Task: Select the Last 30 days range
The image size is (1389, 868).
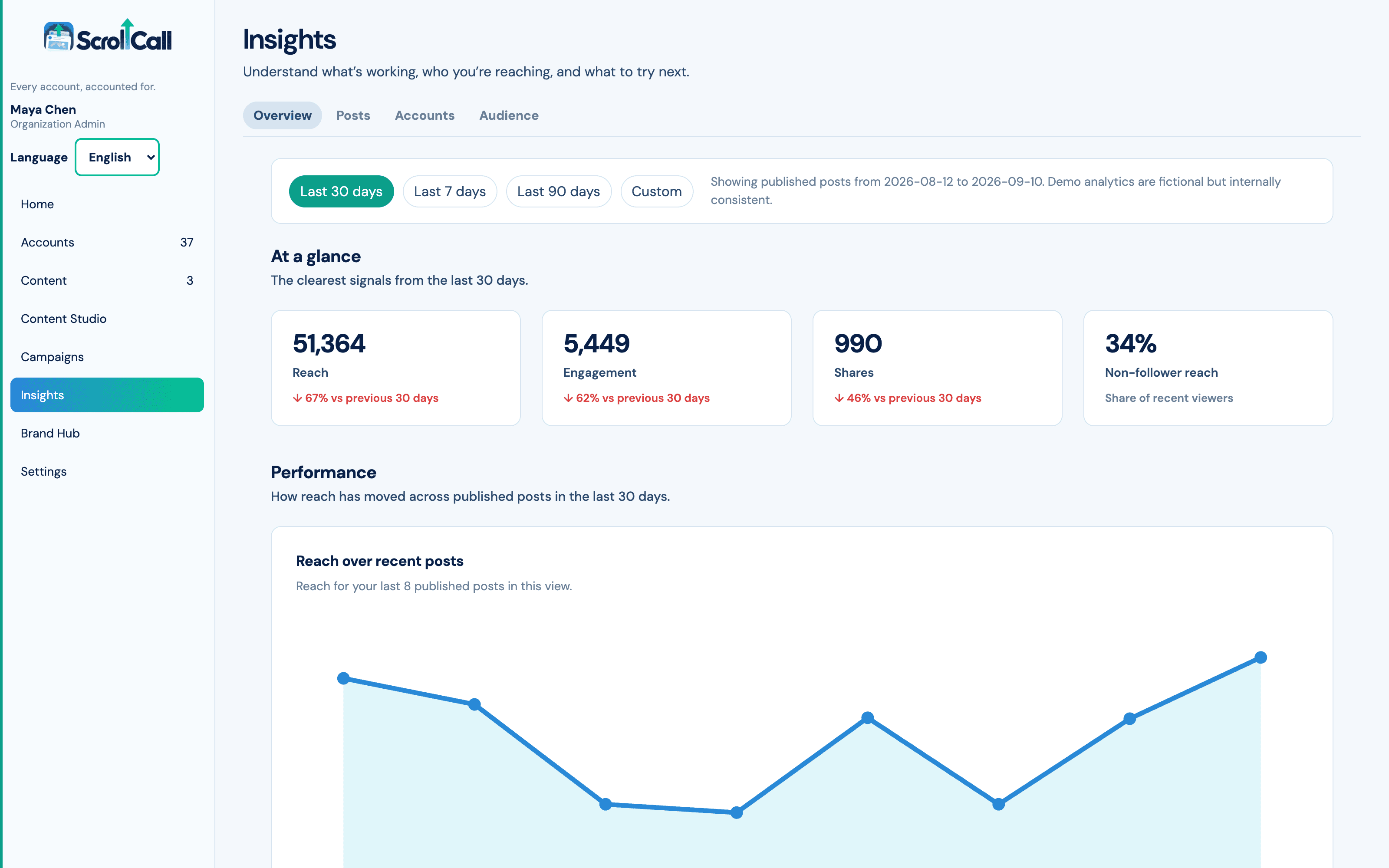Action: (x=342, y=191)
